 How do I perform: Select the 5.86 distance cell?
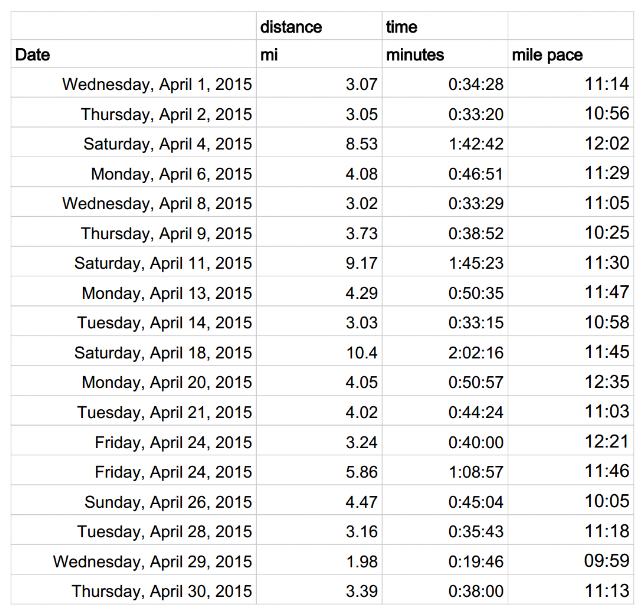(319, 470)
